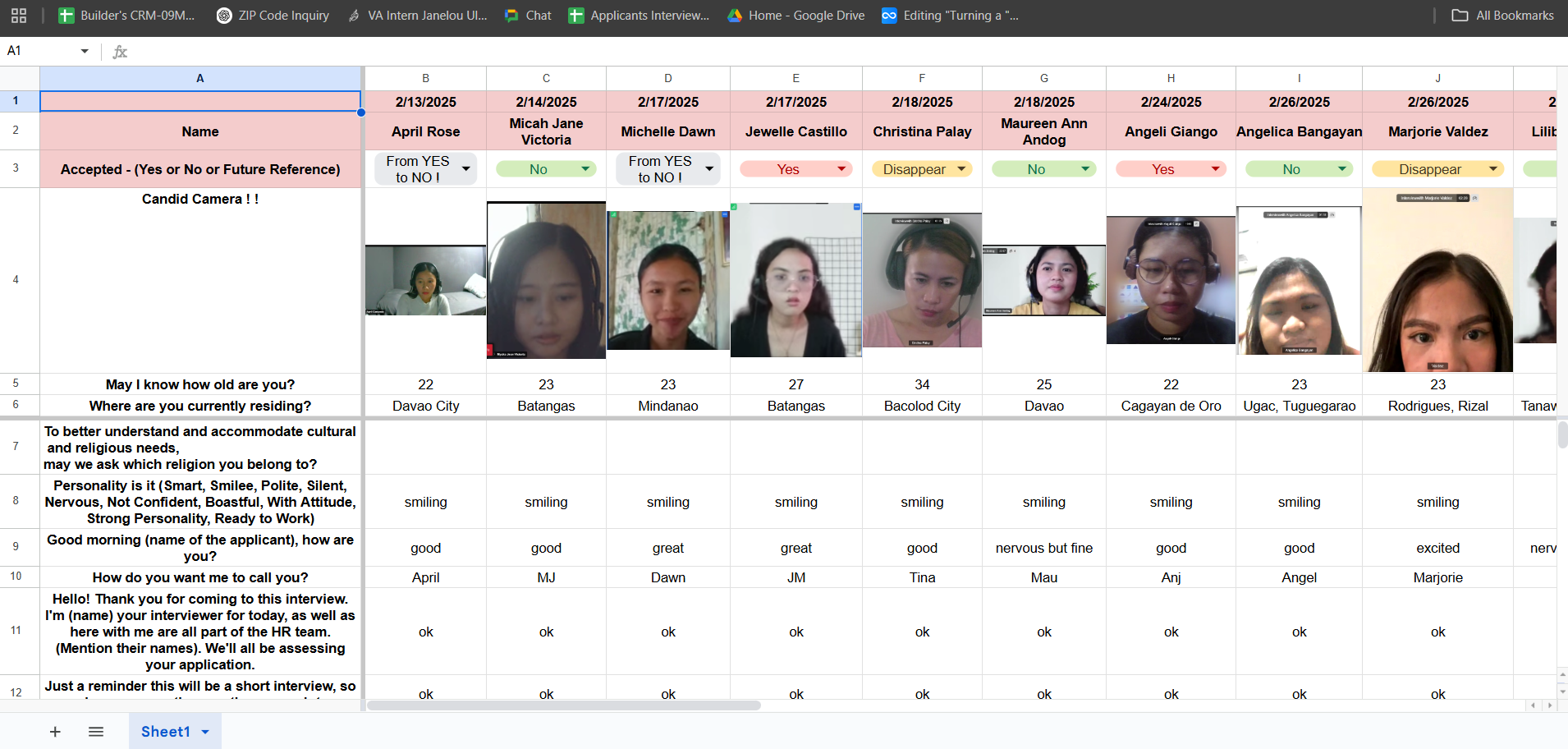1568x749 pixels.
Task: Open Jewelle Castillo's Yes status dropdown
Action: click(841, 169)
